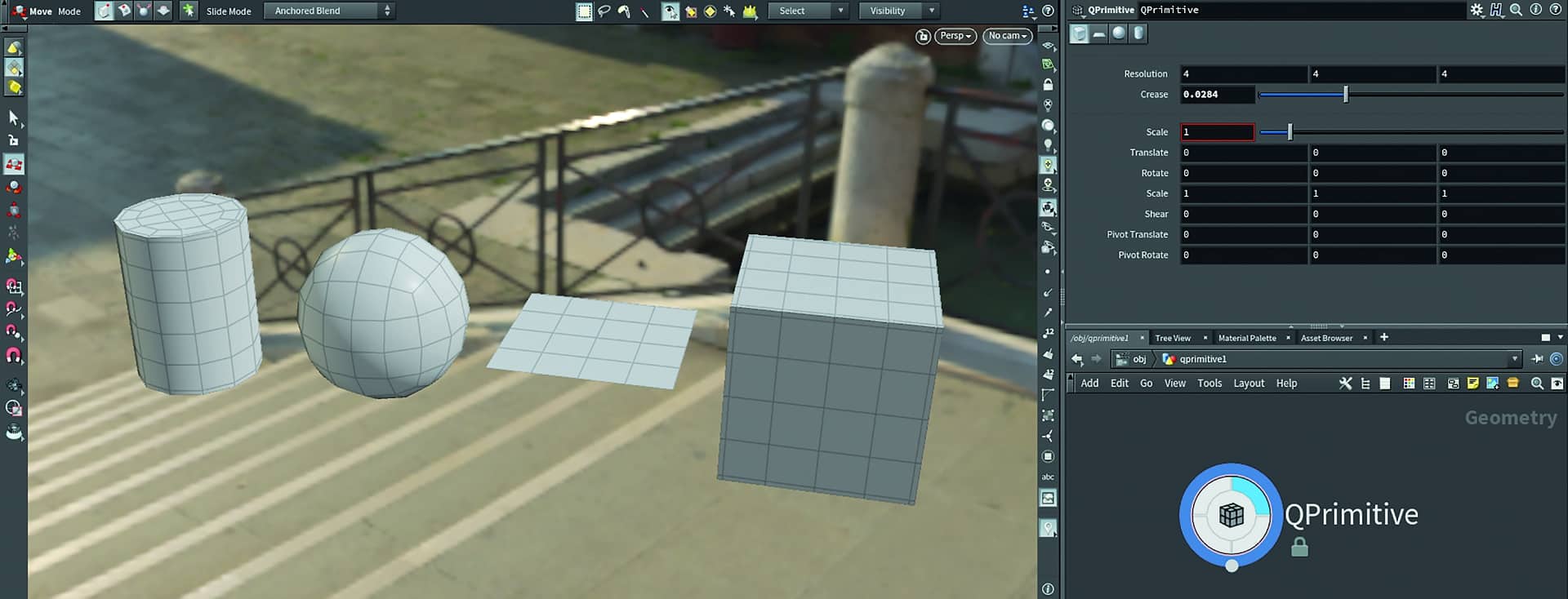Toggle select visible geometry only icon
1568x599 pixels.
click(670, 11)
